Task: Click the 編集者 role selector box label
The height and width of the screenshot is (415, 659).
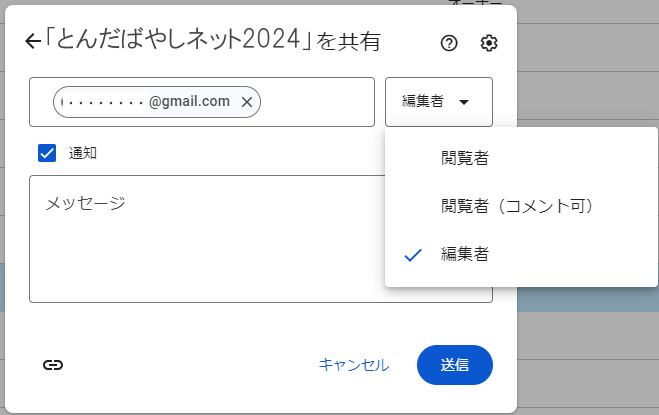Action: pos(422,102)
